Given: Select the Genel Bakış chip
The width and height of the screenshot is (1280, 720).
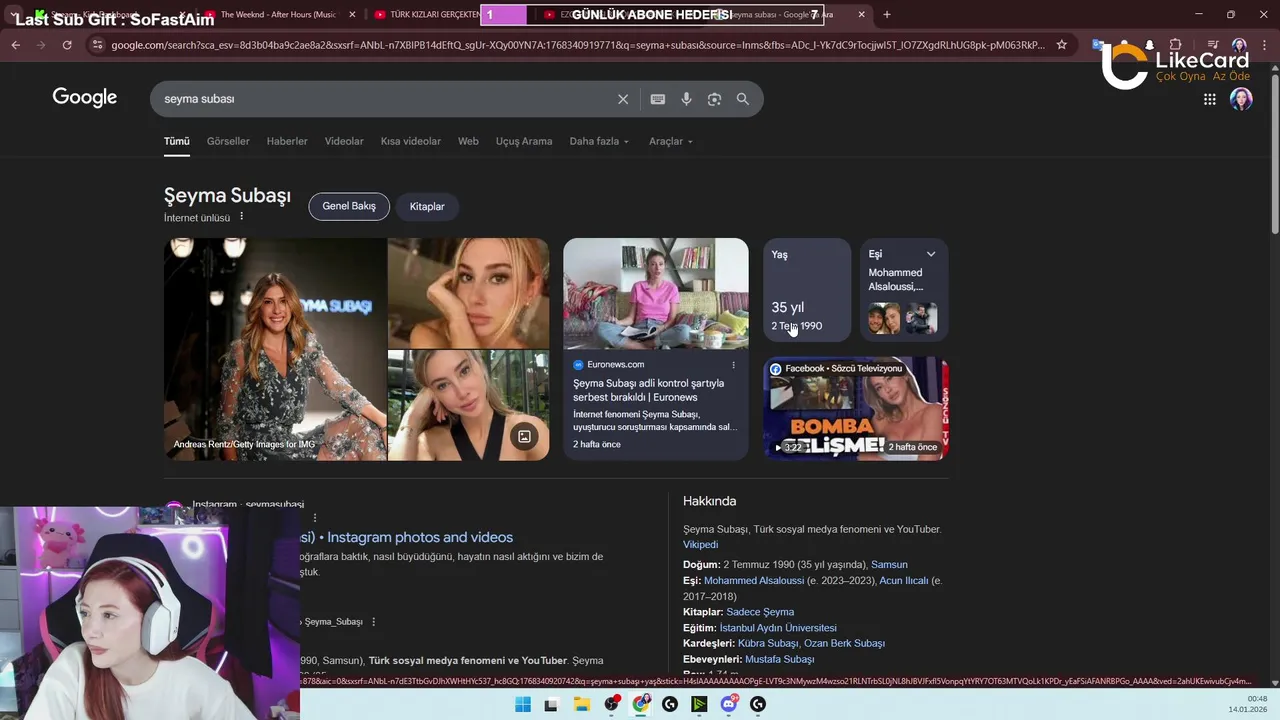Looking at the screenshot, I should pos(349,206).
